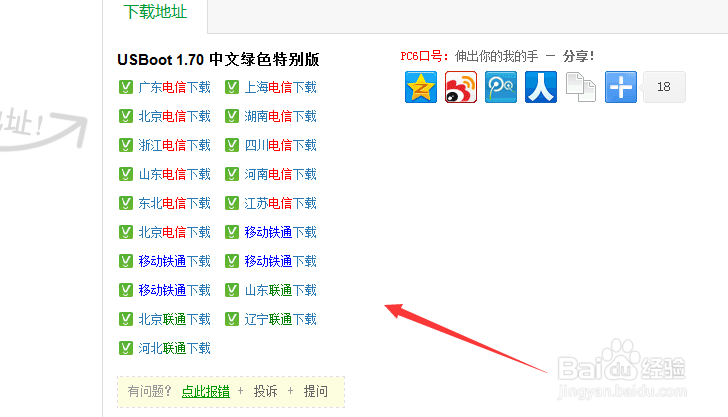Image resolution: width=728 pixels, height=417 pixels.
Task: Click green check icon beside 辽宁联通下载
Action: pyautogui.click(x=232, y=319)
